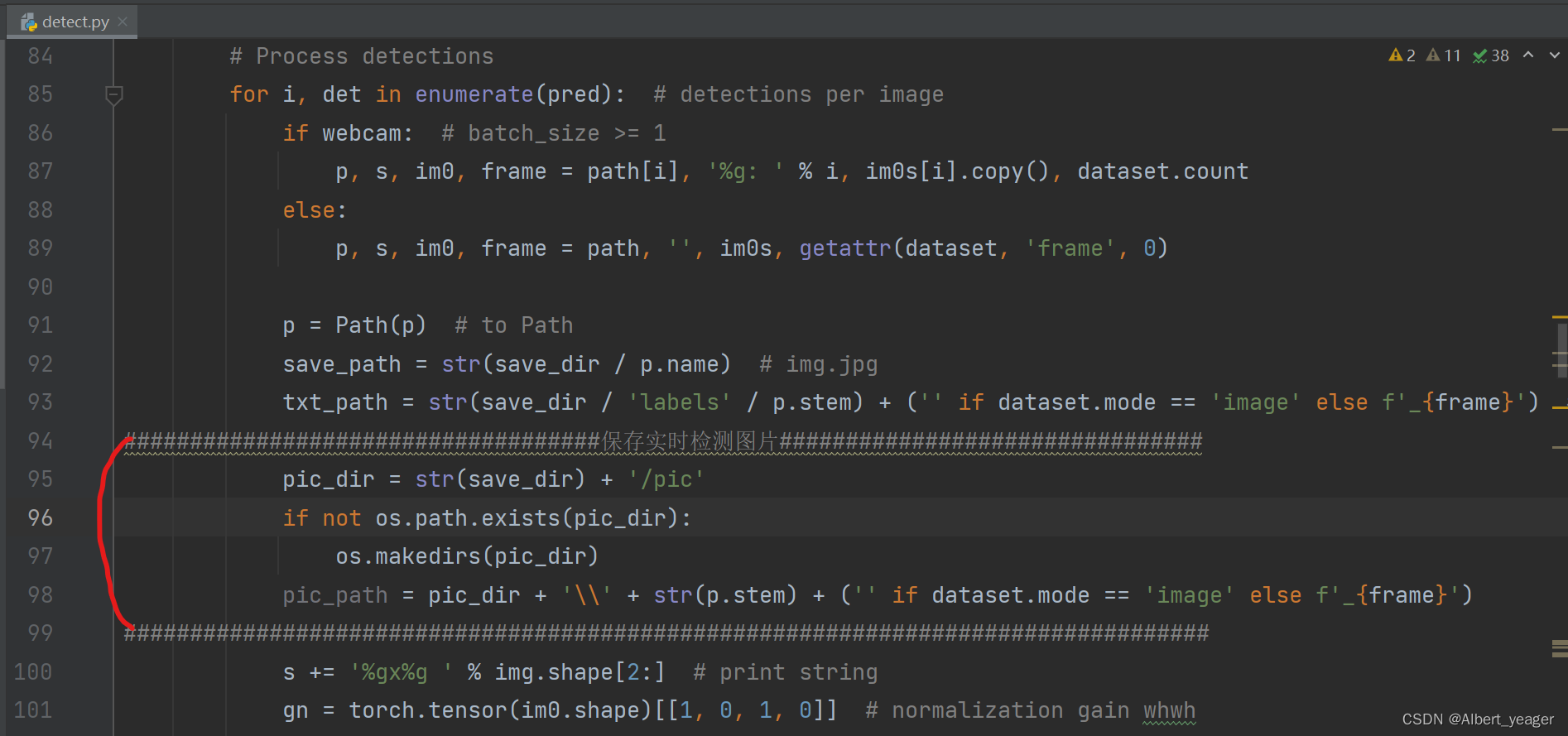Open the typo count 38 indicator
This screenshot has height=736, width=1568.
click(x=1491, y=55)
